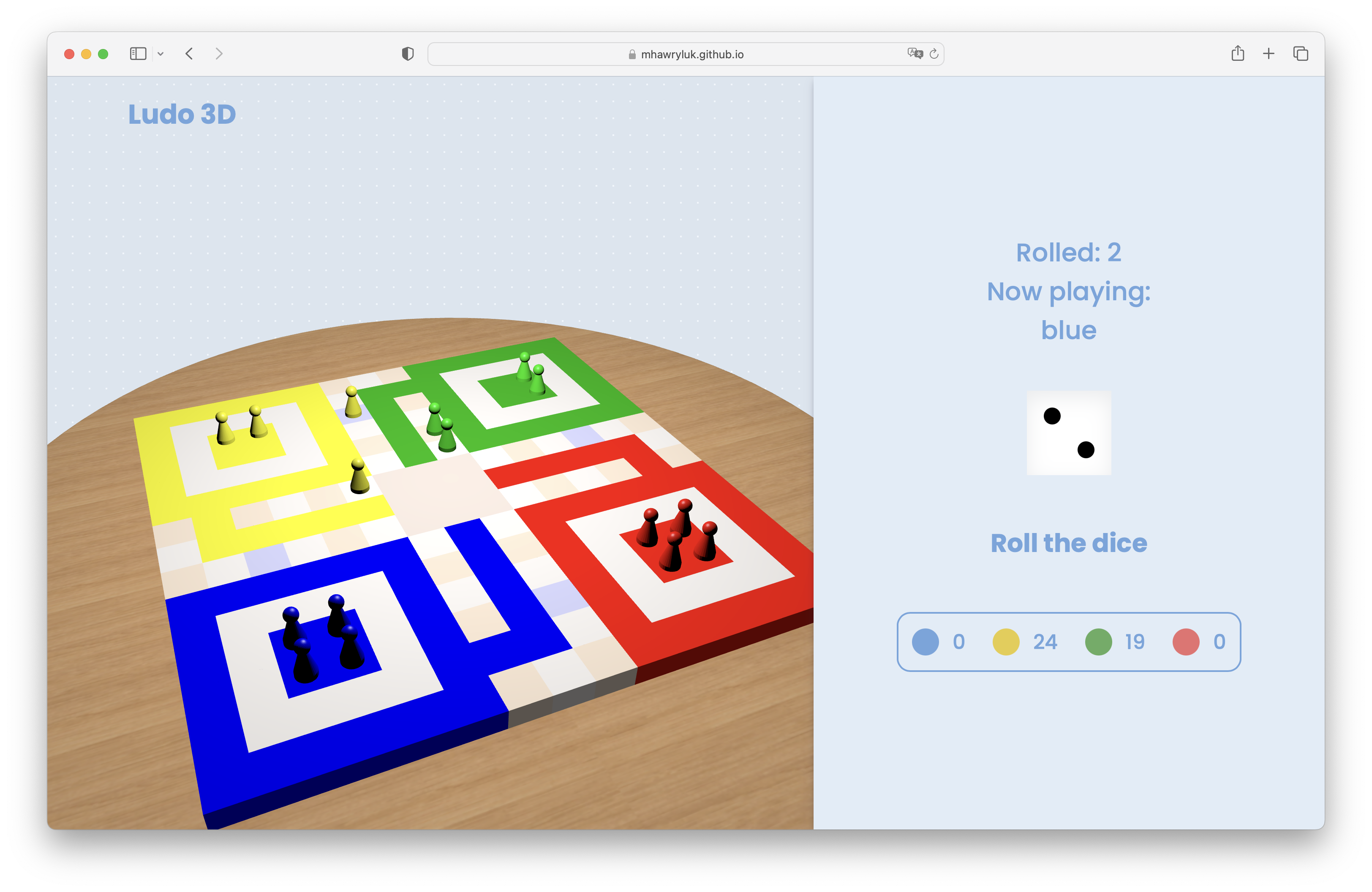The height and width of the screenshot is (892, 1372).
Task: Reload the page from address bar
Action: 934,54
